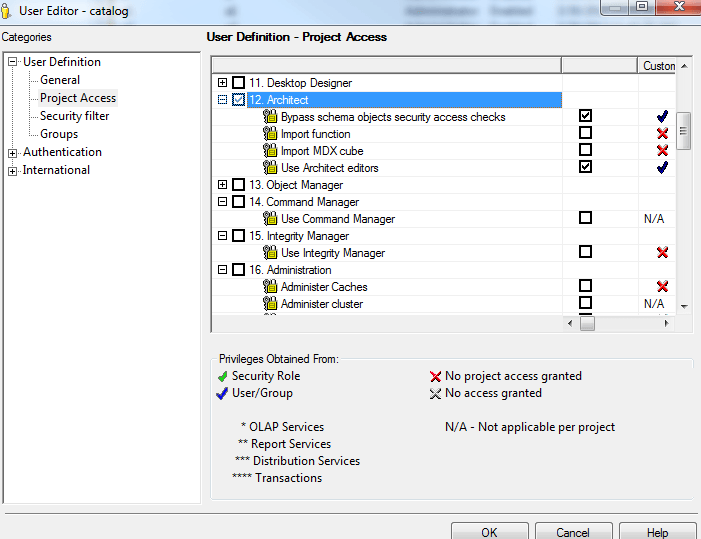Screen dimensions: 701x539
Task: Click the horizontal scrollbar left arrow
Action: 570,323
